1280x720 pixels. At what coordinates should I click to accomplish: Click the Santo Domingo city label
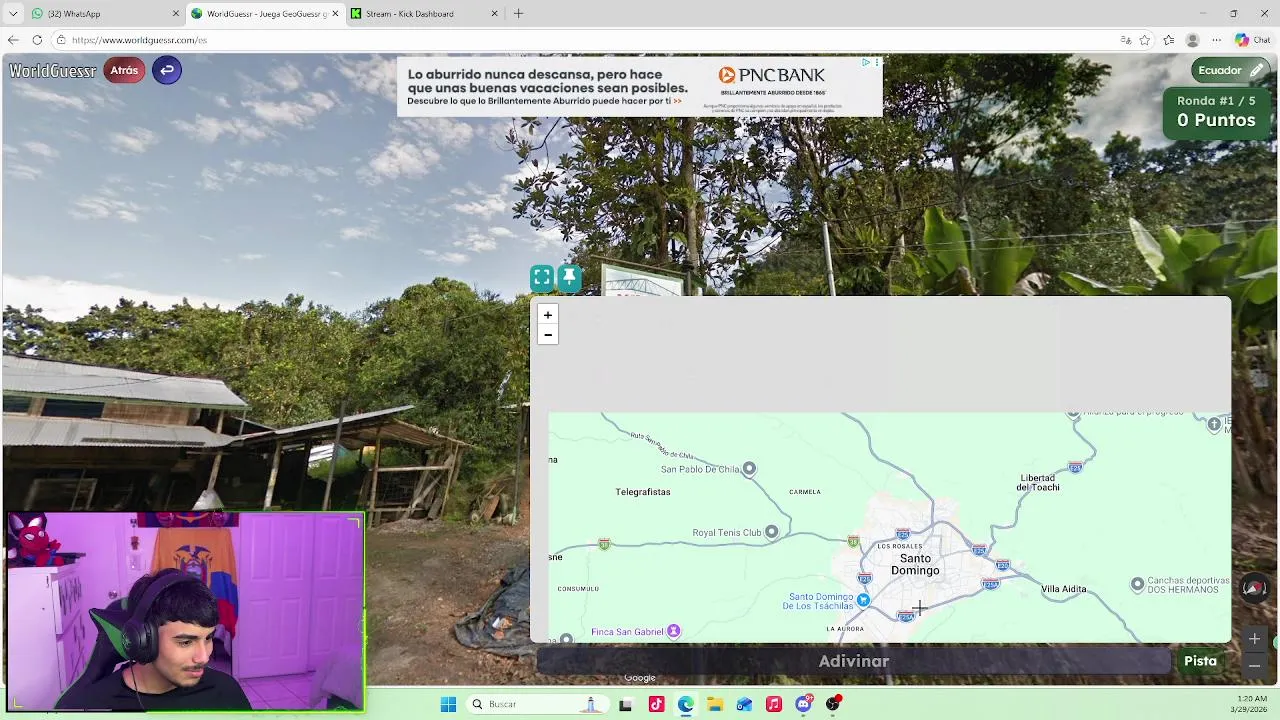(915, 564)
